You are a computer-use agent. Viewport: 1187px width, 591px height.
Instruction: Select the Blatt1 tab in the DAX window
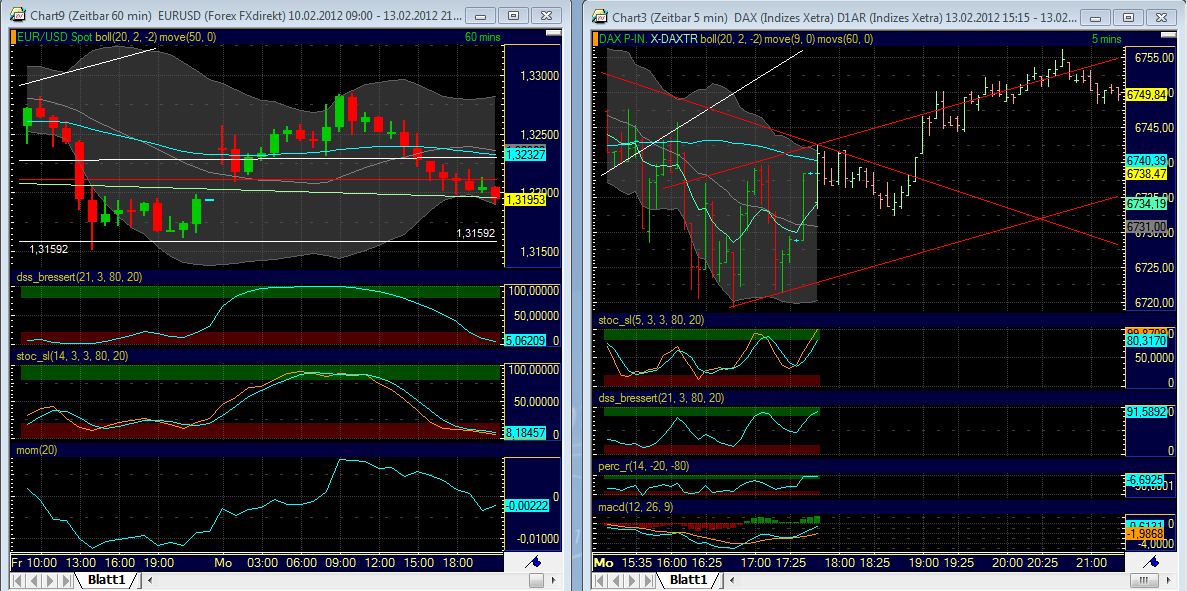[x=688, y=578]
